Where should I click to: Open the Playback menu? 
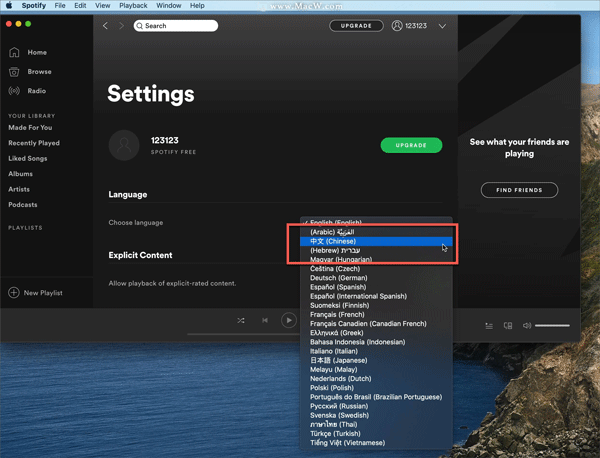click(x=133, y=6)
